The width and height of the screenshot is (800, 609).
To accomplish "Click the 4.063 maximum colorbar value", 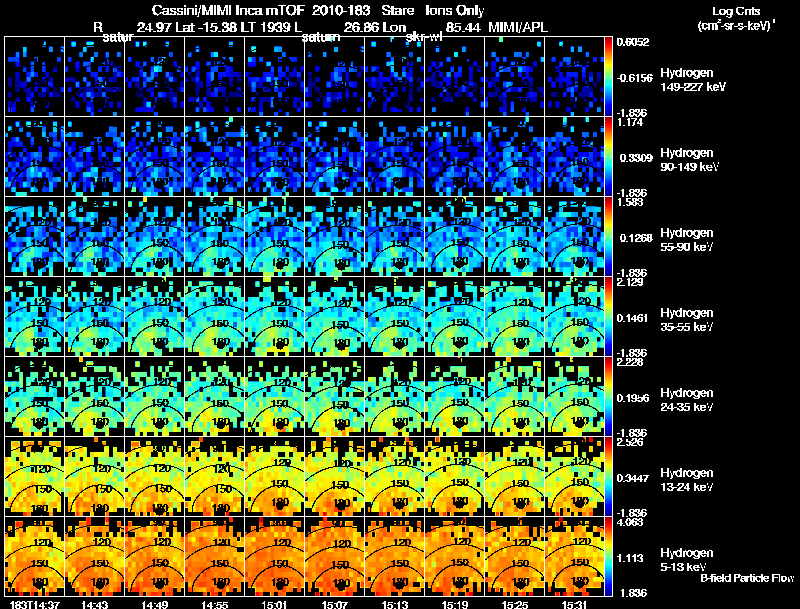I will [x=629, y=522].
